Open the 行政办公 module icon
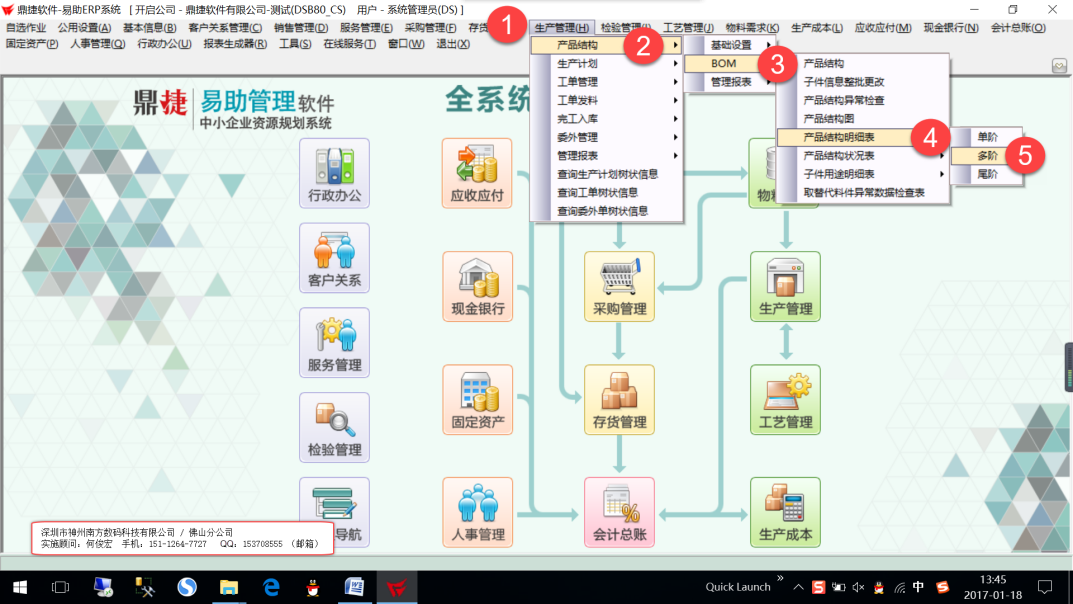This screenshot has height=604, width=1073. tap(334, 172)
